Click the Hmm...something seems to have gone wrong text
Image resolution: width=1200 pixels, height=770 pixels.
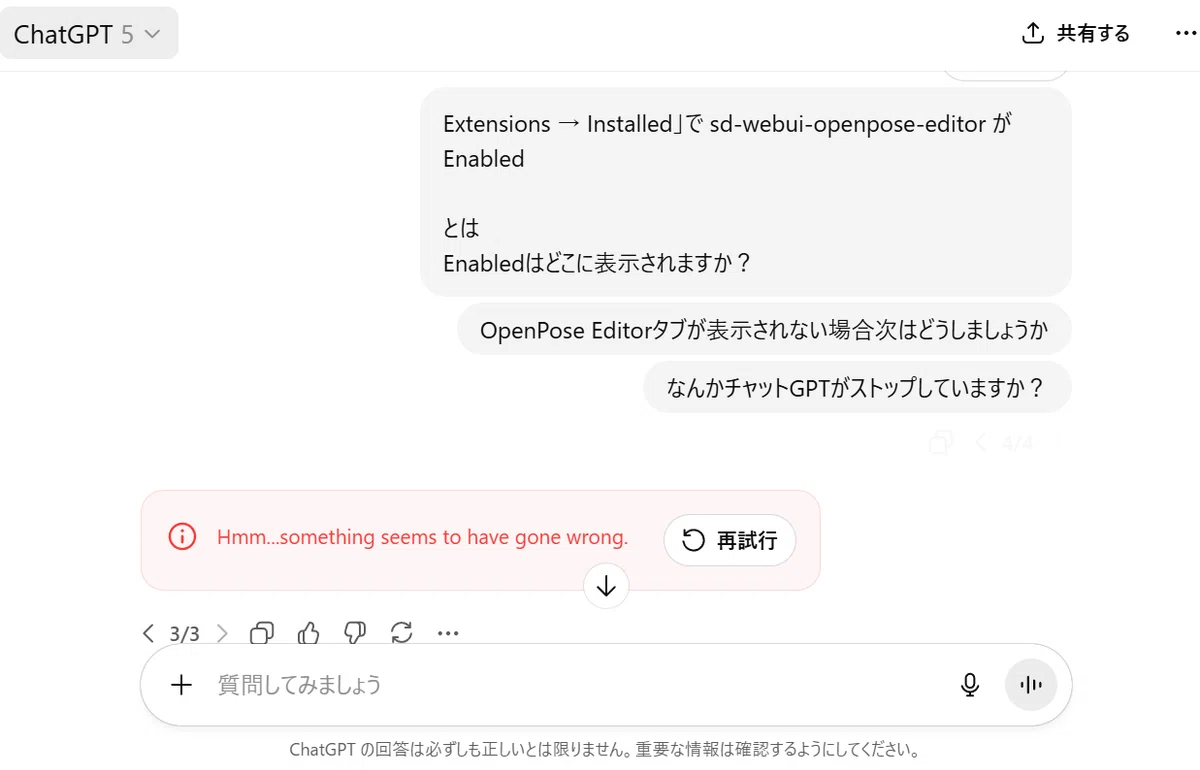pyautogui.click(x=422, y=538)
